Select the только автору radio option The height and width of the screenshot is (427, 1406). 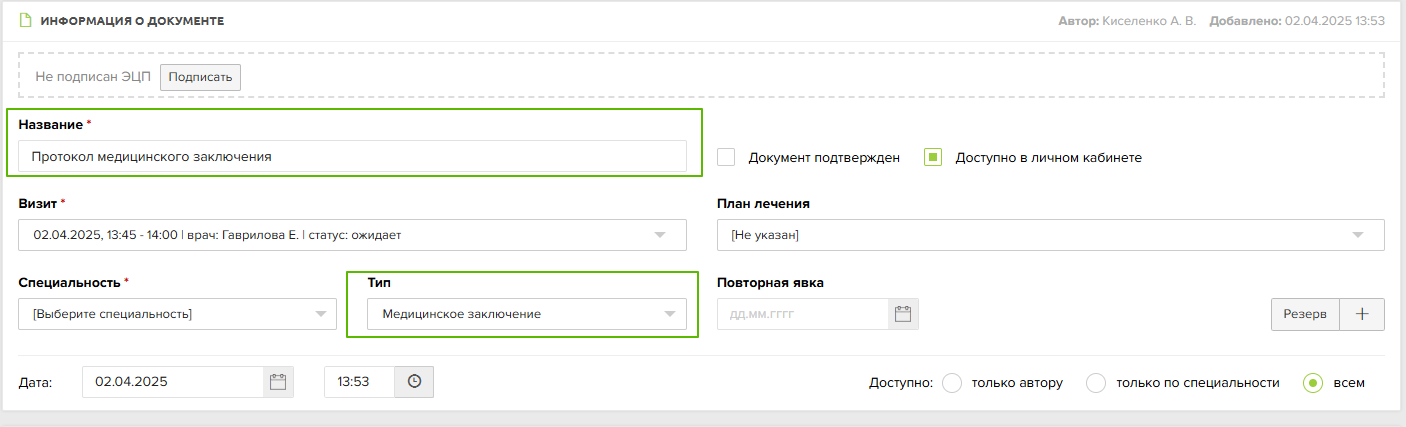[952, 382]
